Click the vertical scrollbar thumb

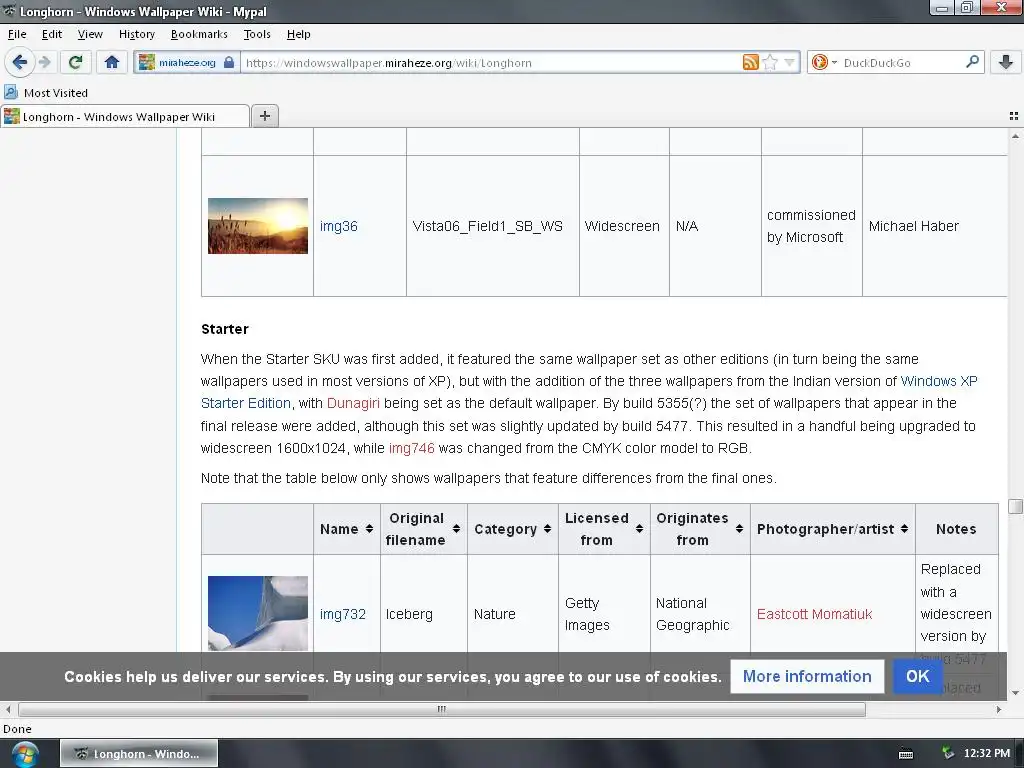coord(1016,506)
